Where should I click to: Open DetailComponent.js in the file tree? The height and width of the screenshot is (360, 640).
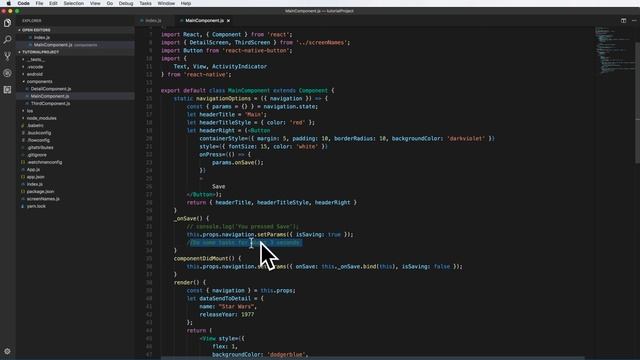pos(51,89)
